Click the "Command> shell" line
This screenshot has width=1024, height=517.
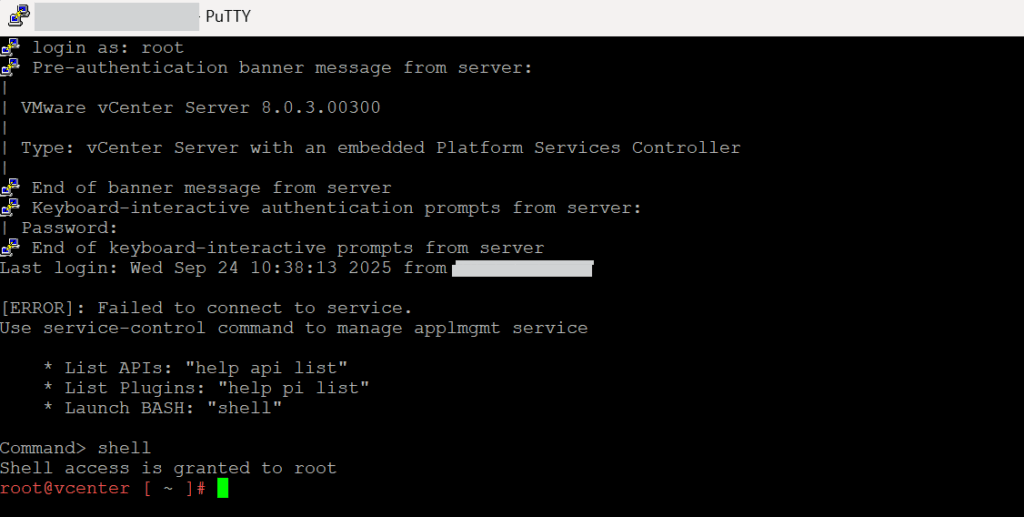(x=75, y=448)
